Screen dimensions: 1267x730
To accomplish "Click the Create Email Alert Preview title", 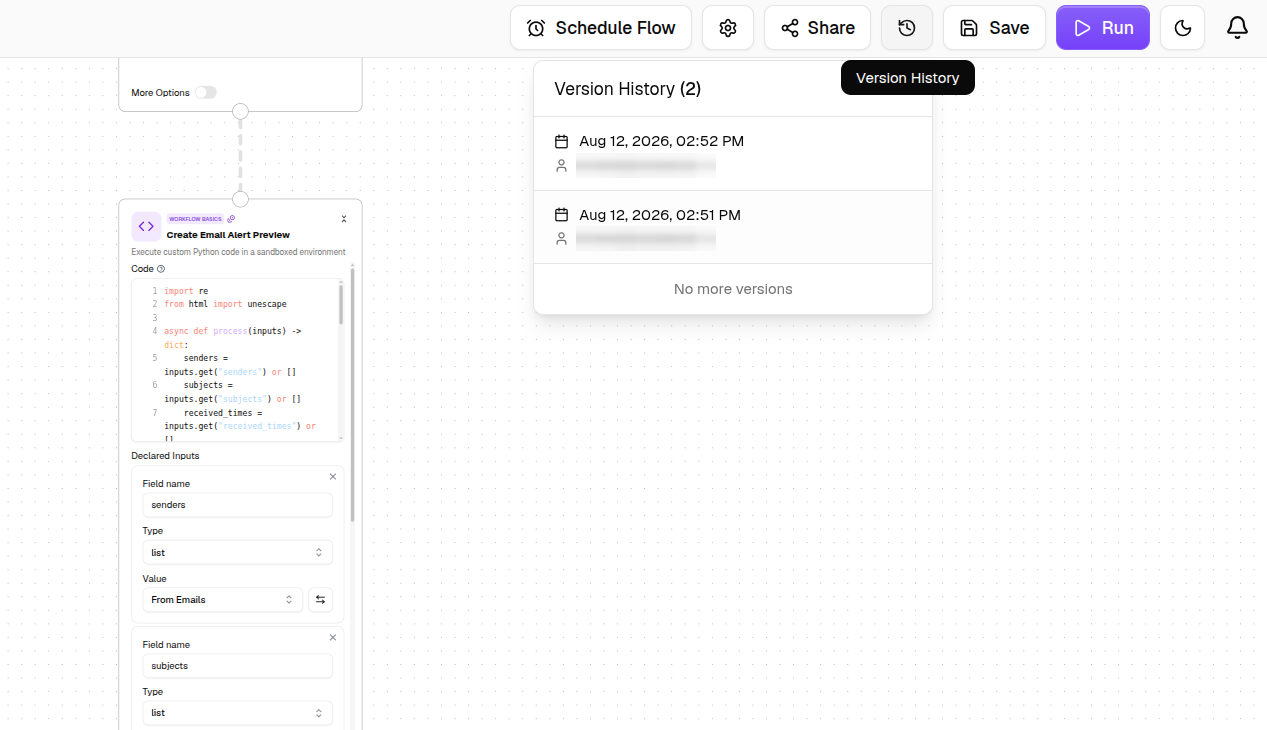I will click(x=228, y=235).
